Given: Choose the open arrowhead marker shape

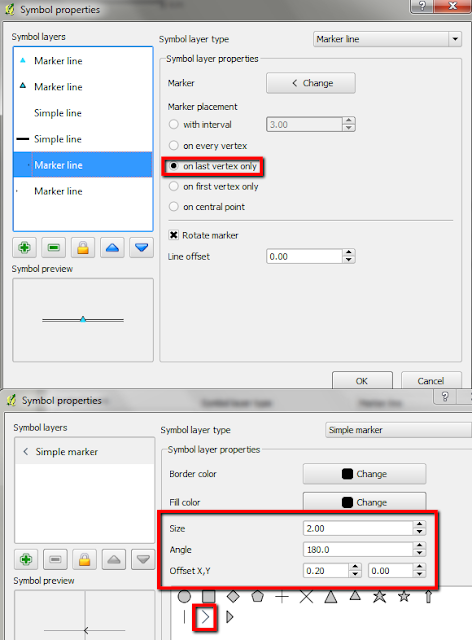Looking at the screenshot, I should tap(205, 617).
